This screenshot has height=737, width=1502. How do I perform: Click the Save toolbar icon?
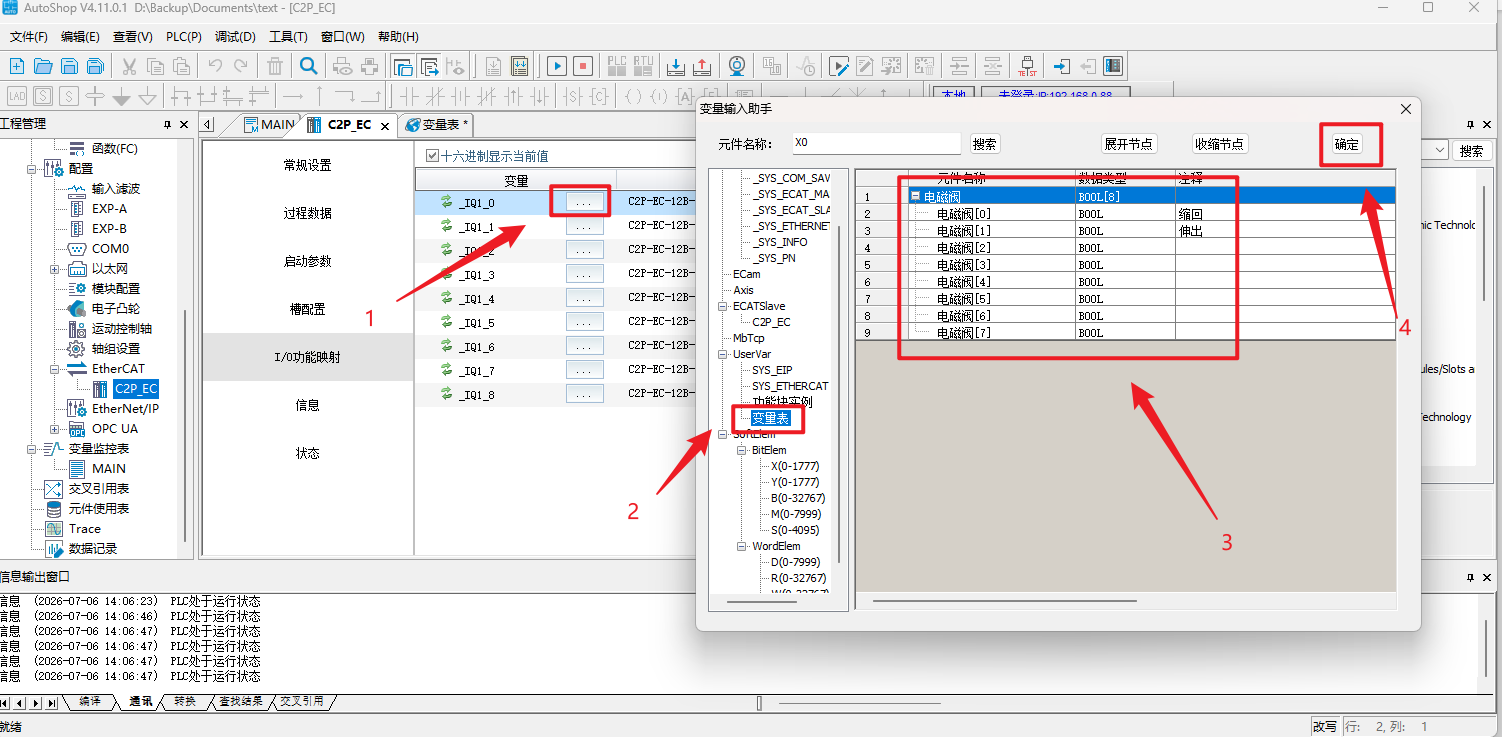[69, 67]
